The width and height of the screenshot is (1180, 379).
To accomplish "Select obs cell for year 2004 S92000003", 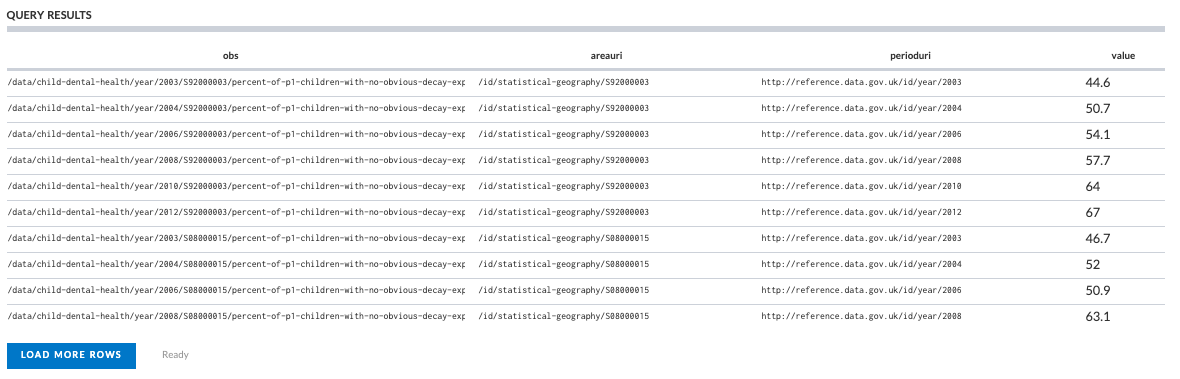I will (x=236, y=108).
